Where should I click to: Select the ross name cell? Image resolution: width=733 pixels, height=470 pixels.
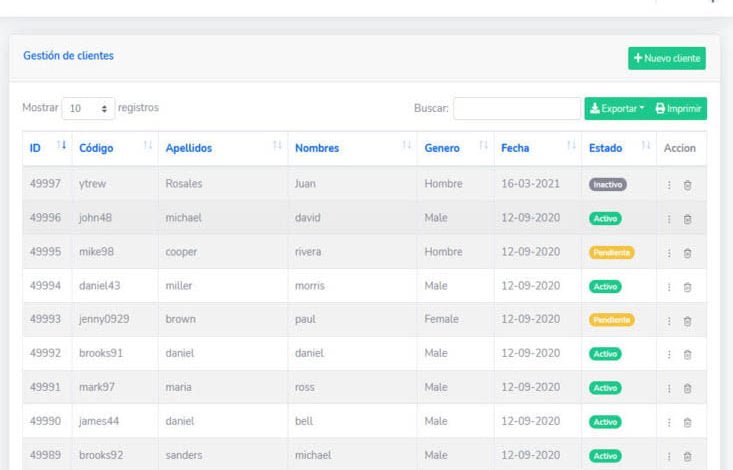click(x=352, y=387)
